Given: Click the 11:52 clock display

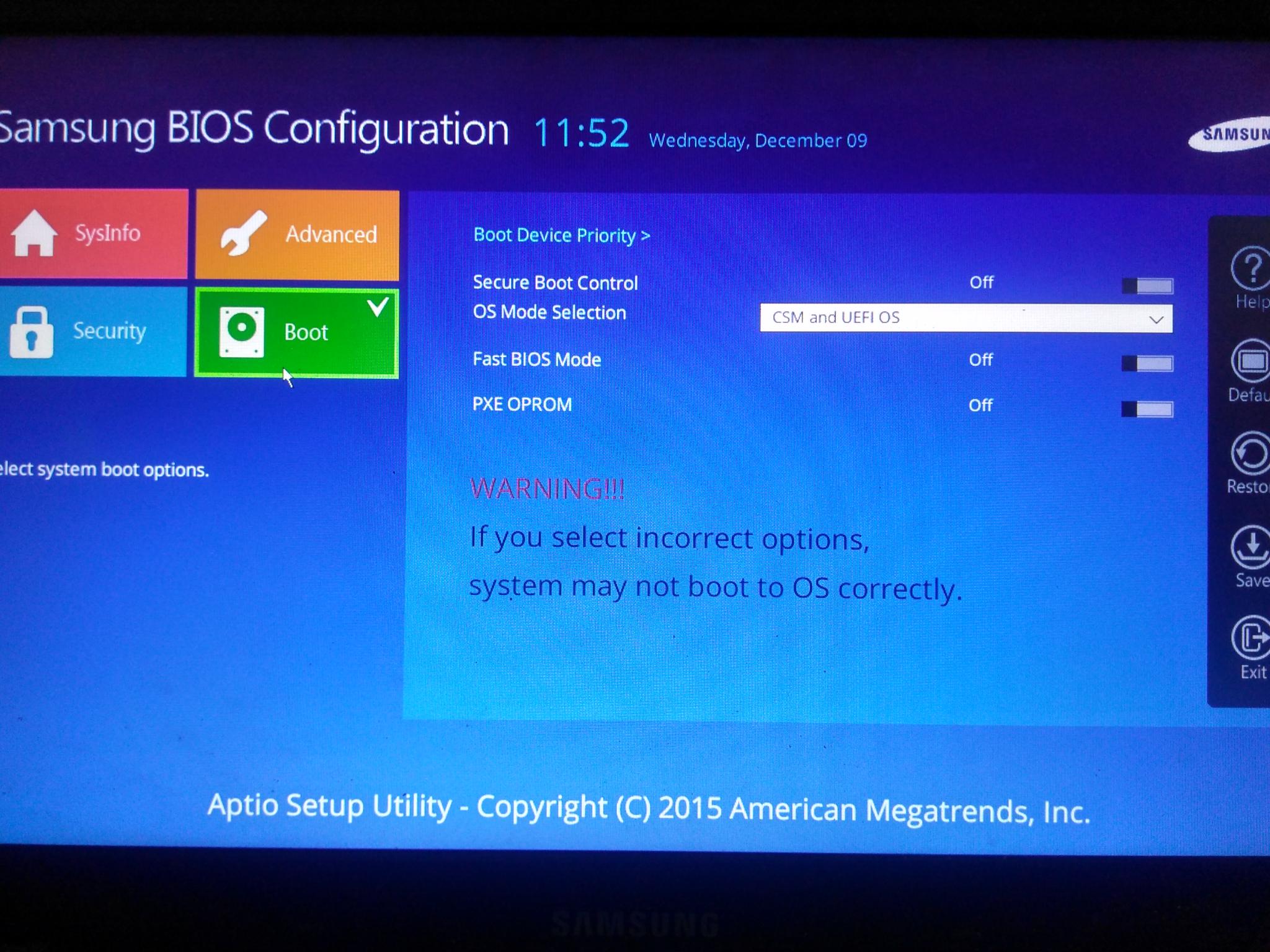Looking at the screenshot, I should click(581, 133).
